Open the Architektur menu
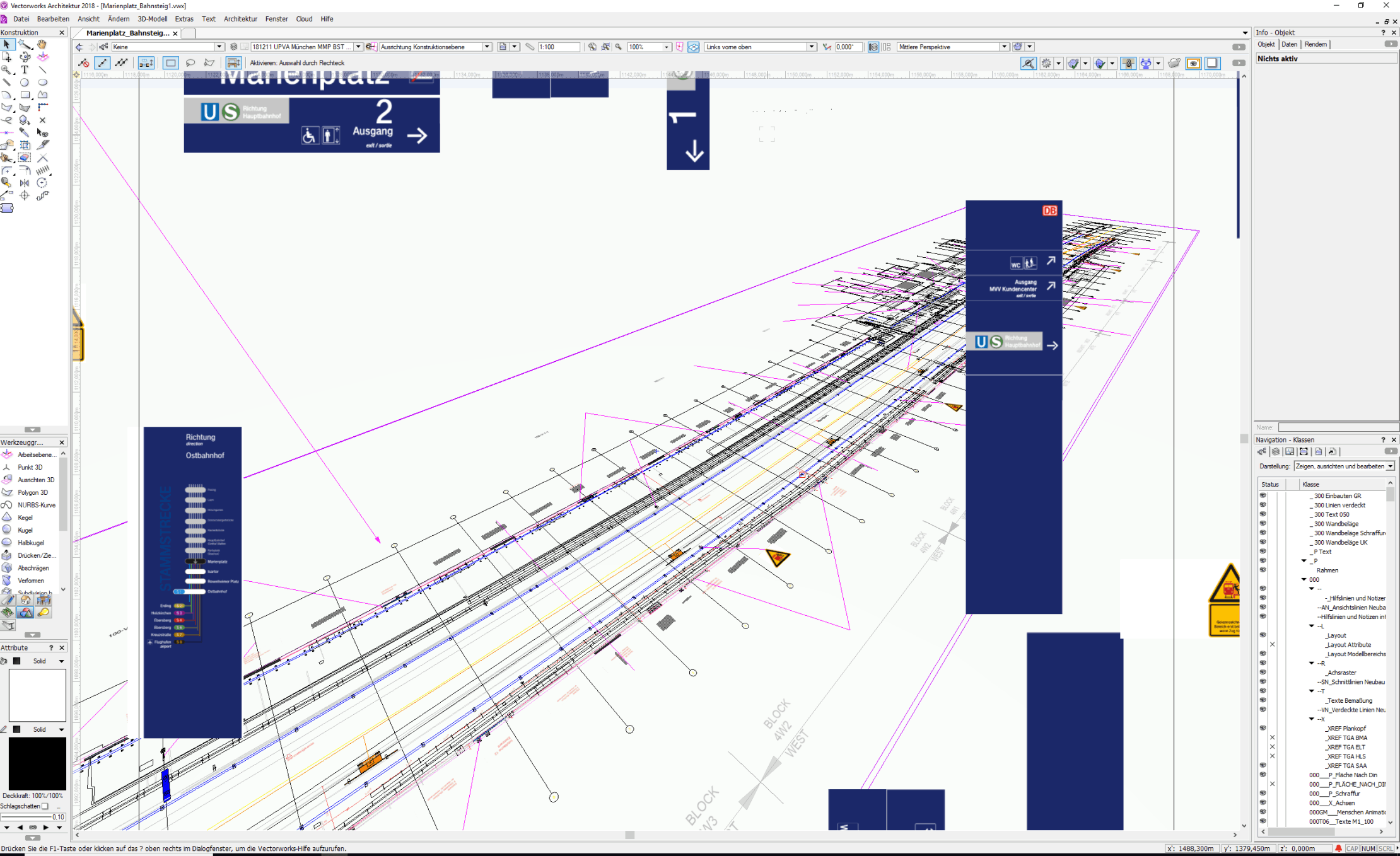The height and width of the screenshot is (856, 1400). pos(240,19)
